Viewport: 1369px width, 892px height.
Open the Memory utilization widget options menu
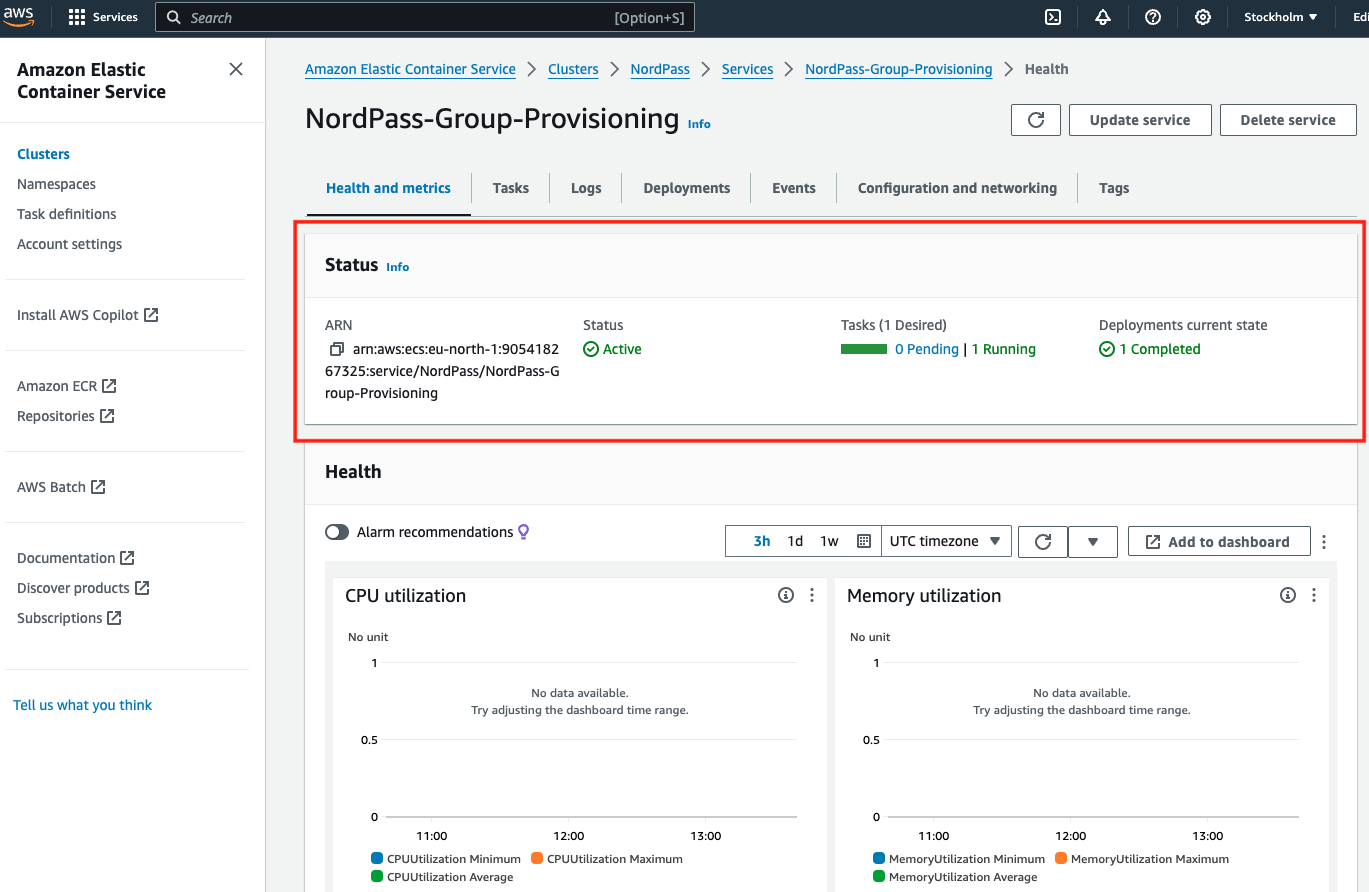tap(1314, 595)
